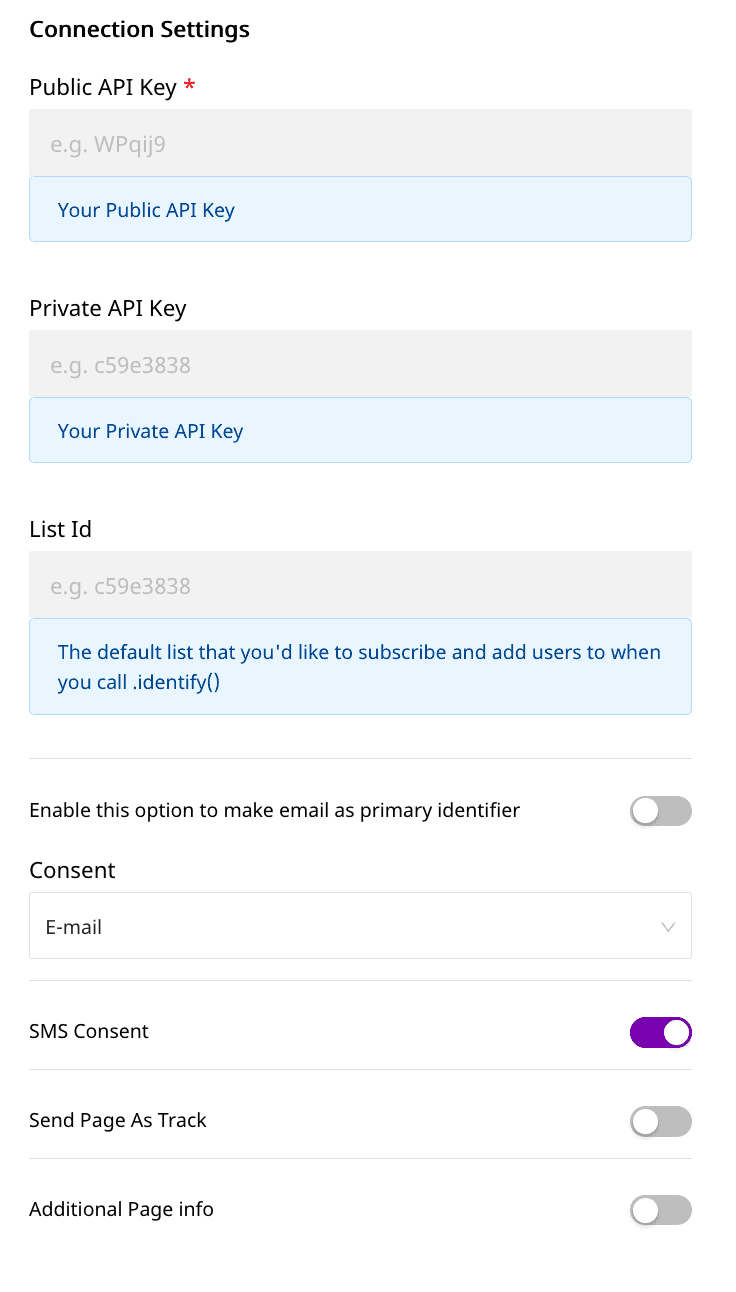The height and width of the screenshot is (1292, 736).
Task: Turn off the SMS Consent switch
Action: coord(660,1032)
